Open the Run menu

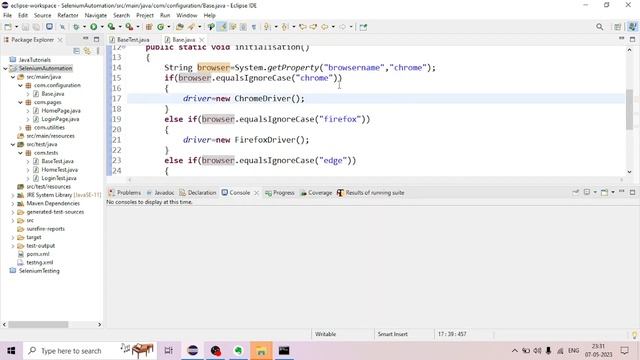[165, 15]
